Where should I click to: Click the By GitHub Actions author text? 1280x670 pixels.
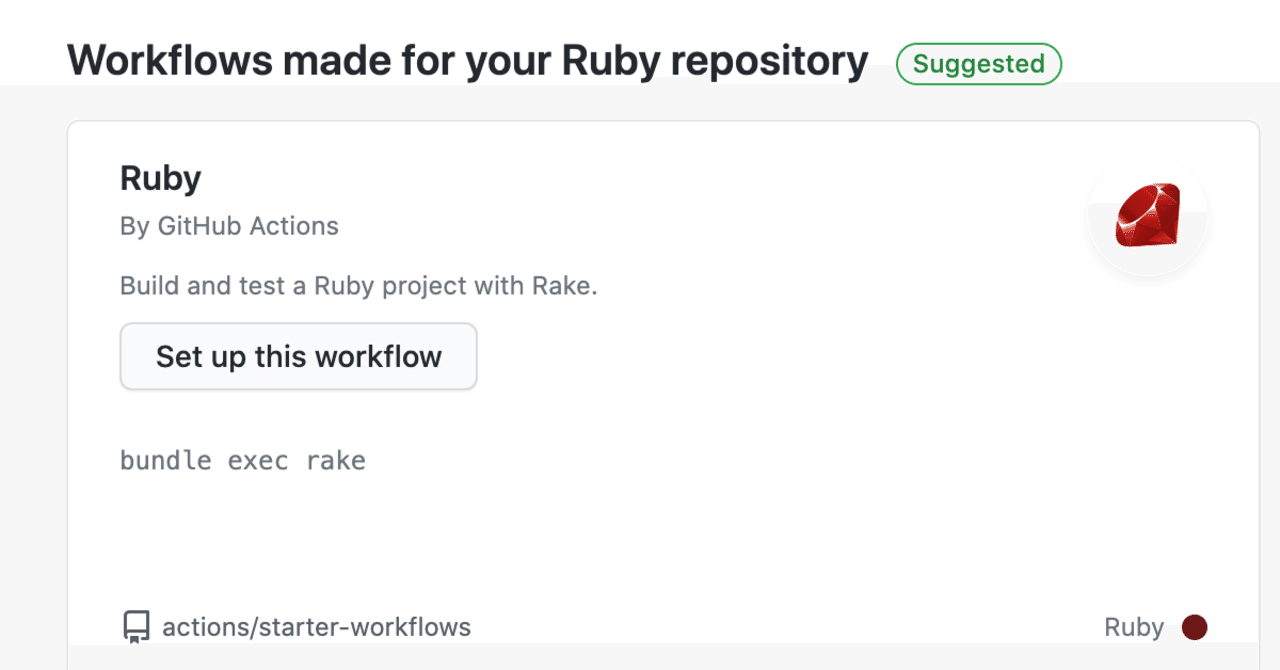[x=228, y=226]
